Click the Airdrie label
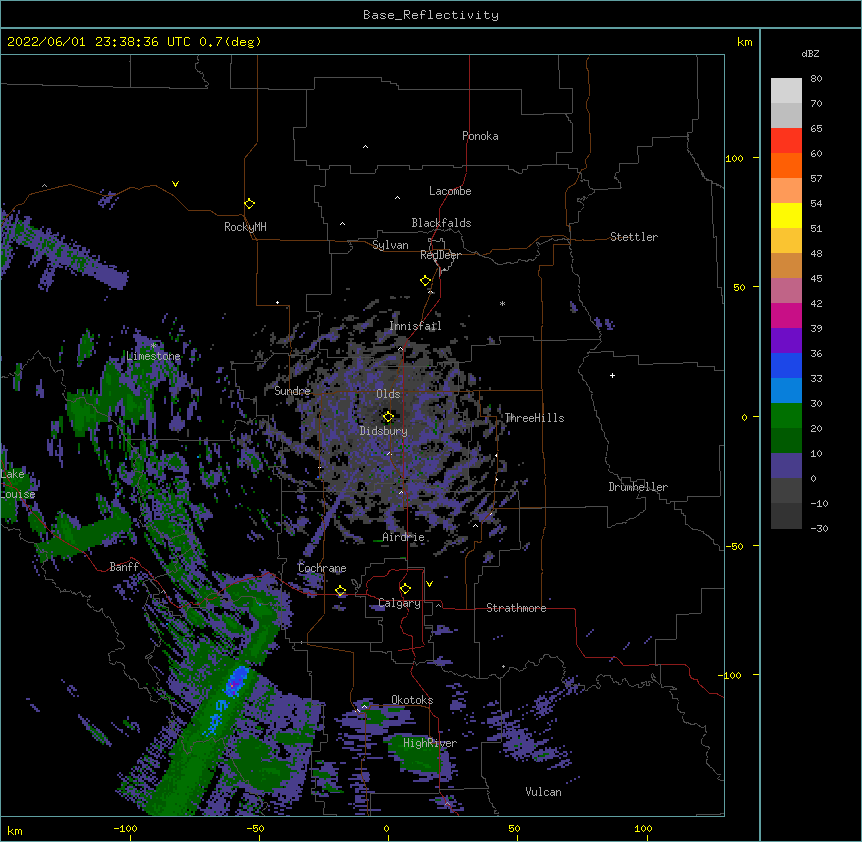Screen dimensions: 862x842 (403, 537)
